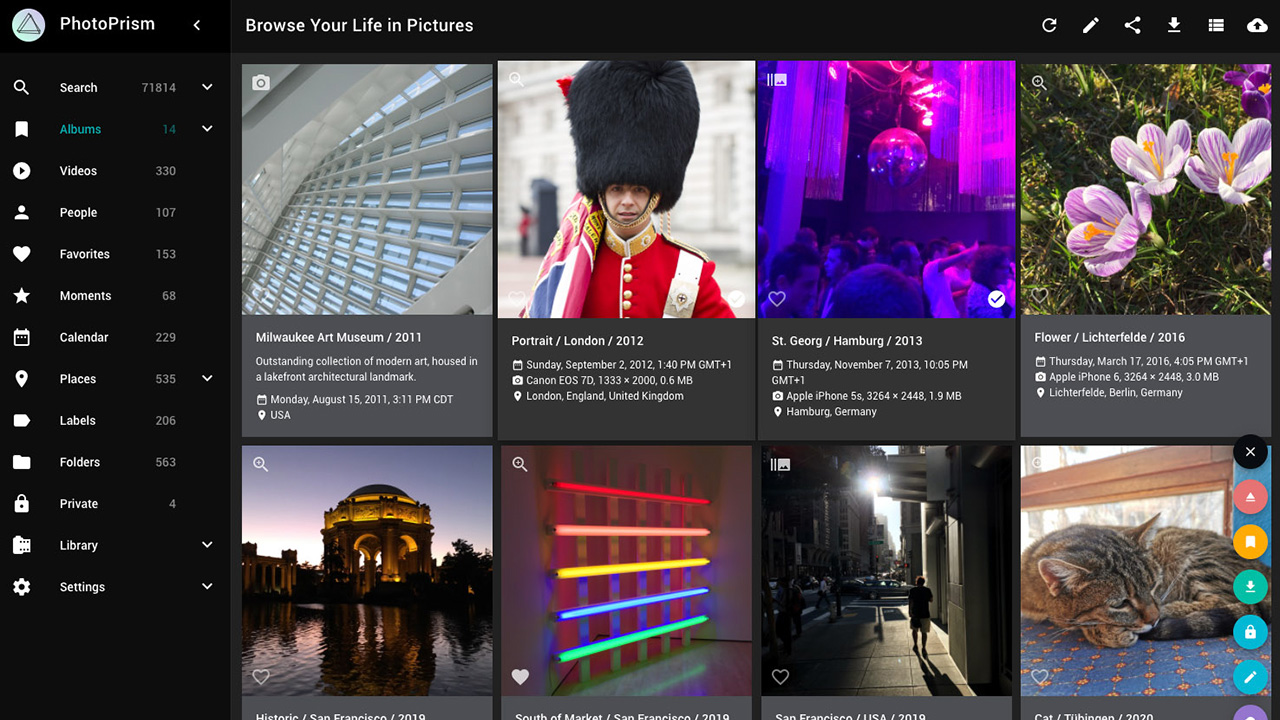Open the zoom icon on the Flower photo
The width and height of the screenshot is (1280, 720).
1039,83
